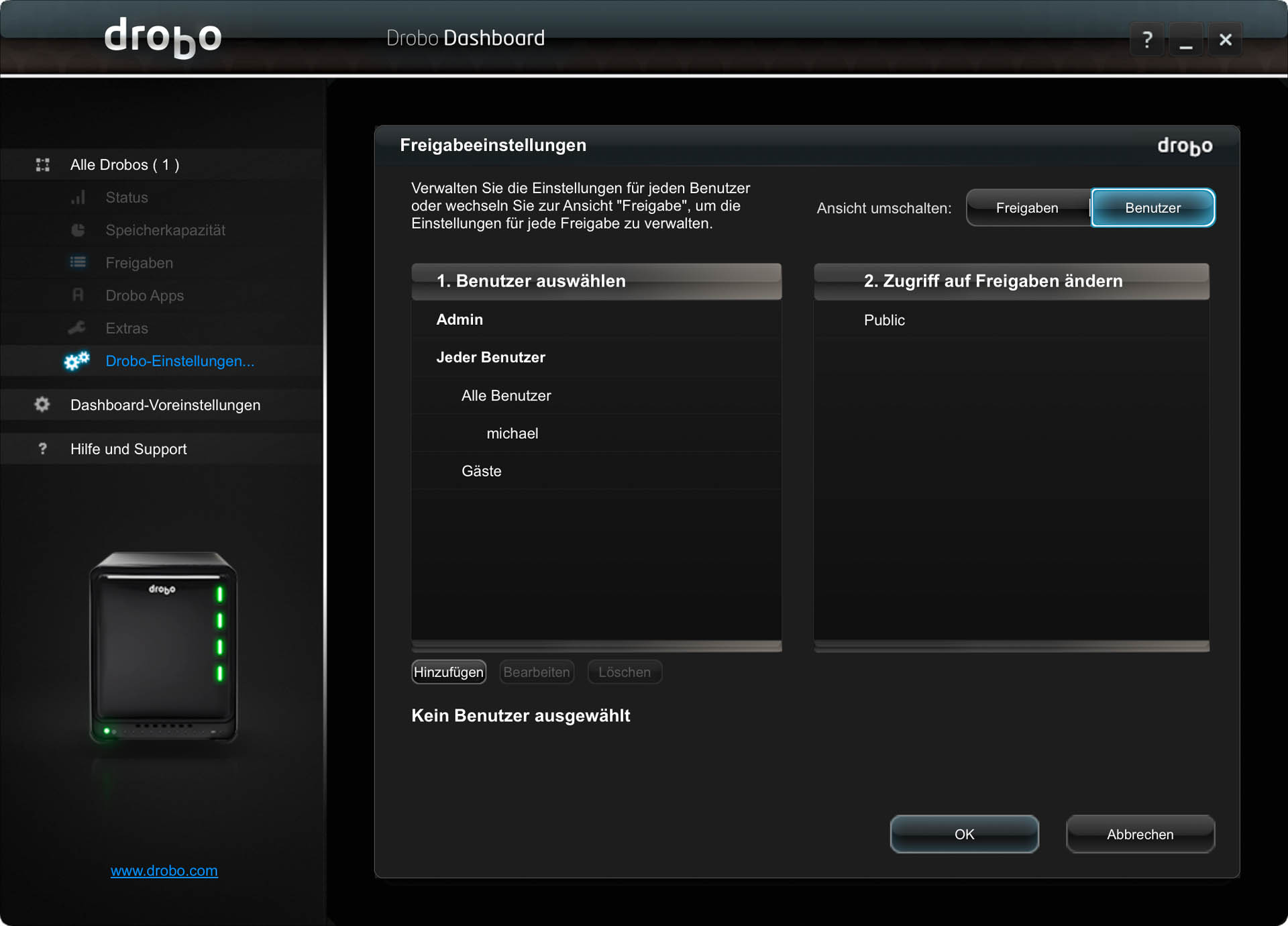
Task: Click the Bearbeiten button
Action: coord(537,672)
